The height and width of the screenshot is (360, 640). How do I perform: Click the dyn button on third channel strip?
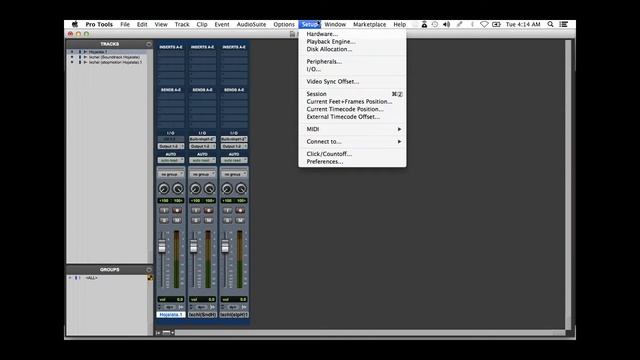233,307
